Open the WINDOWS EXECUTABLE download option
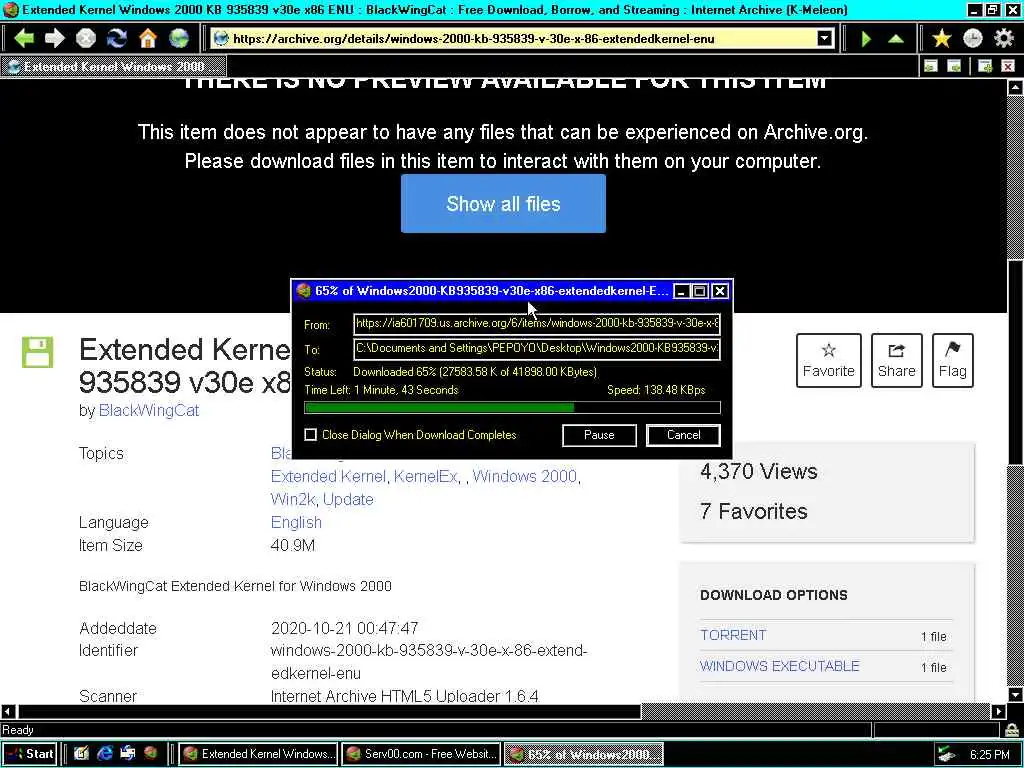 (779, 666)
